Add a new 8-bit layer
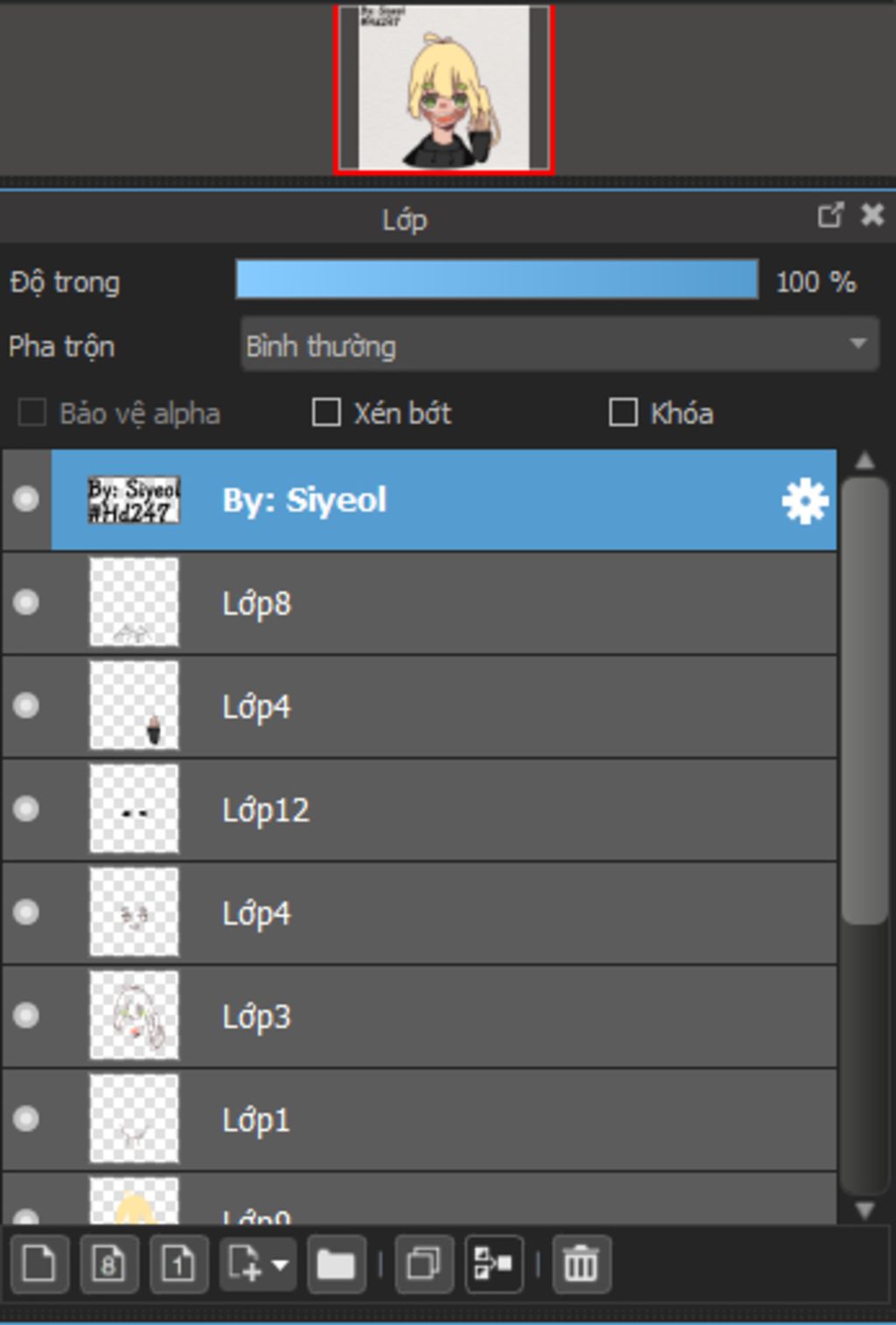Viewport: 896px width, 1325px height. (108, 1264)
